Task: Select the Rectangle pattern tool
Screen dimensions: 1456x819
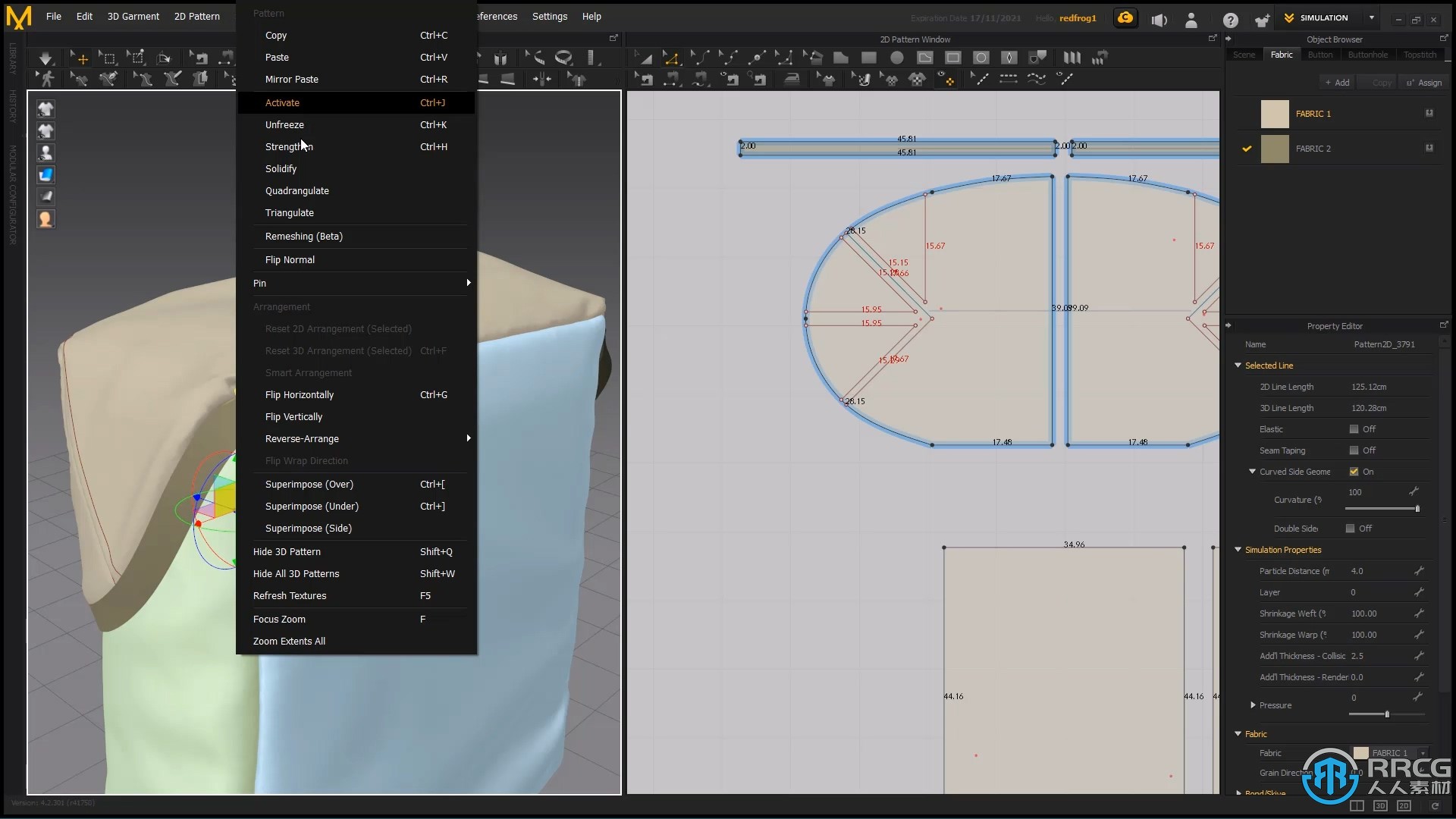Action: click(x=869, y=58)
